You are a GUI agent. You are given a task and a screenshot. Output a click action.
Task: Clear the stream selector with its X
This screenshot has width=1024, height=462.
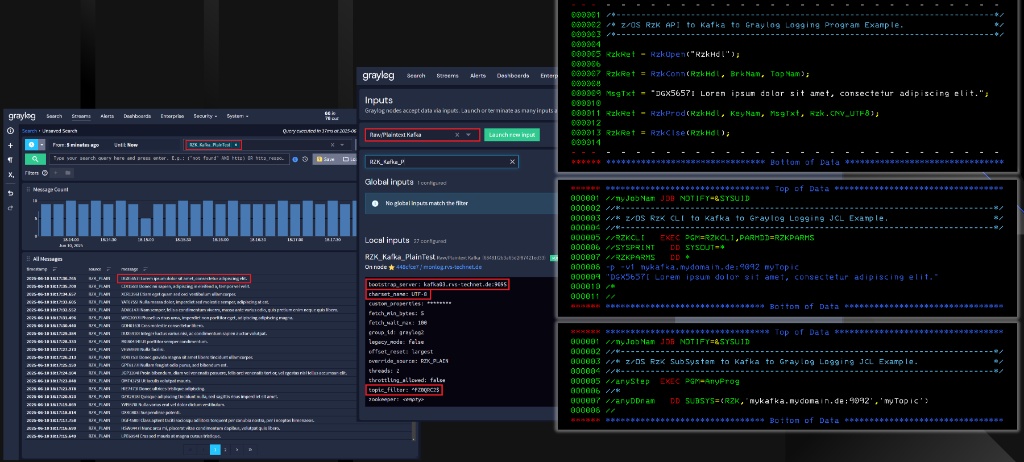click(x=332, y=145)
